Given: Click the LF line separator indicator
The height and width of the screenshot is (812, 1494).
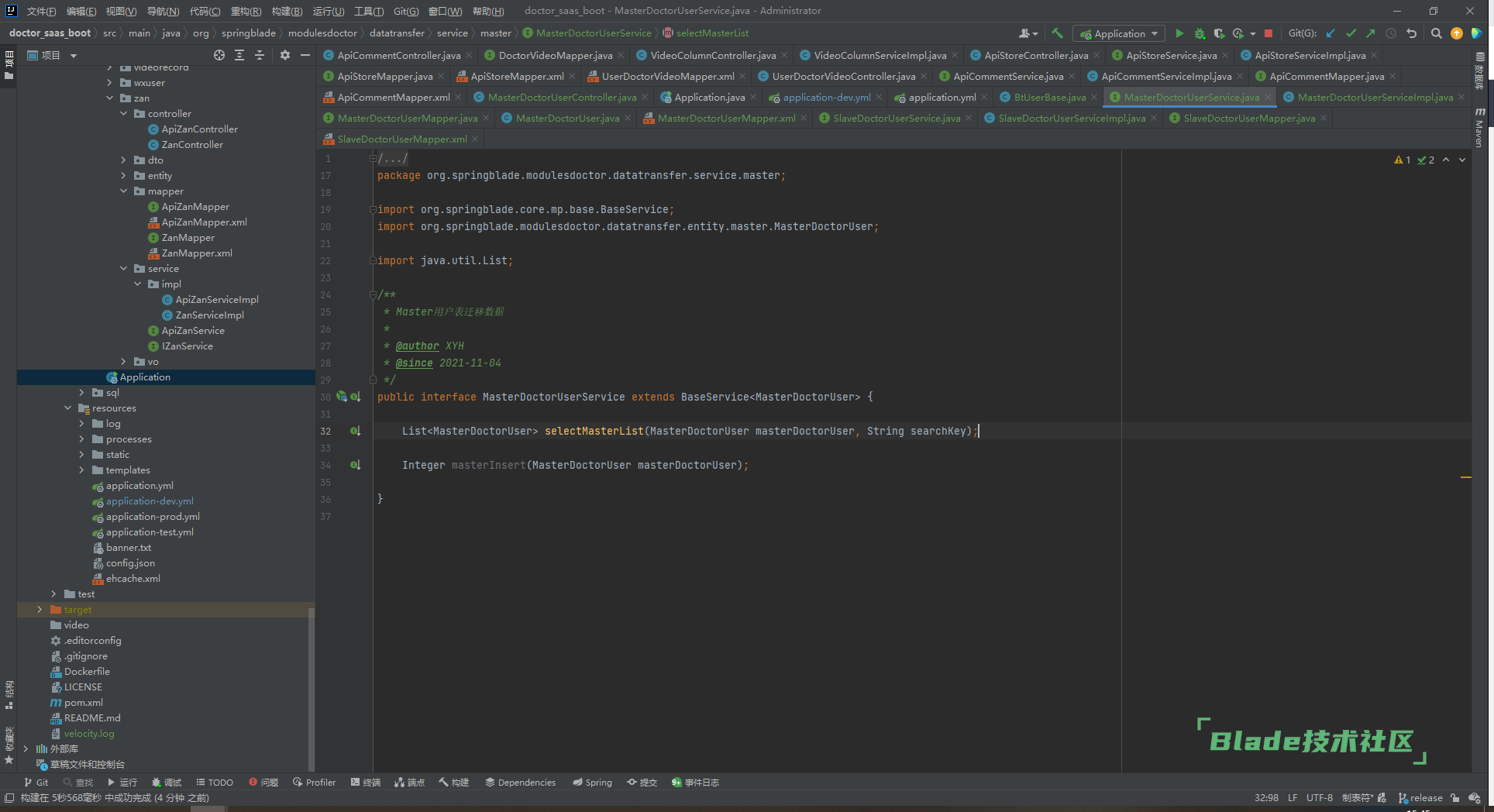Looking at the screenshot, I should point(1293,798).
